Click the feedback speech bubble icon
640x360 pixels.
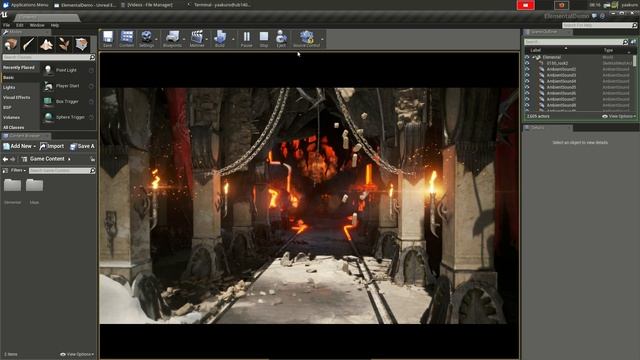click(594, 16)
